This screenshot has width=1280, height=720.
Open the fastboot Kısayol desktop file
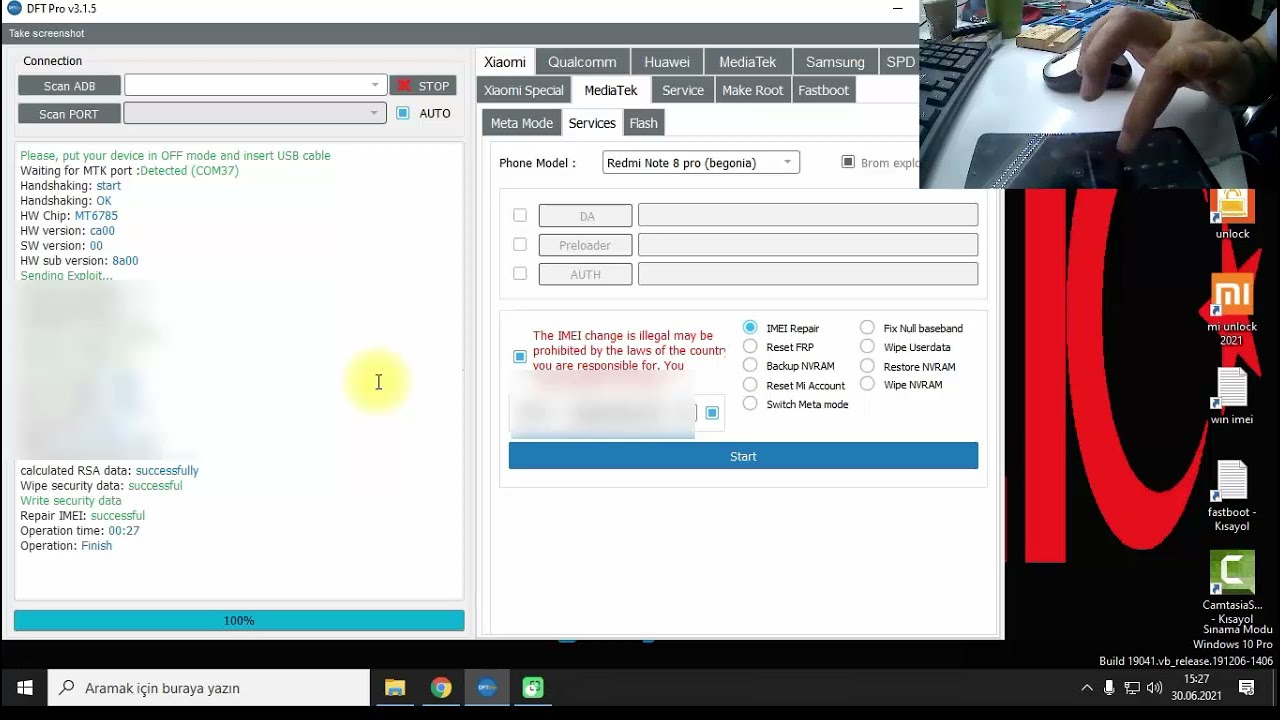pyautogui.click(x=1232, y=496)
